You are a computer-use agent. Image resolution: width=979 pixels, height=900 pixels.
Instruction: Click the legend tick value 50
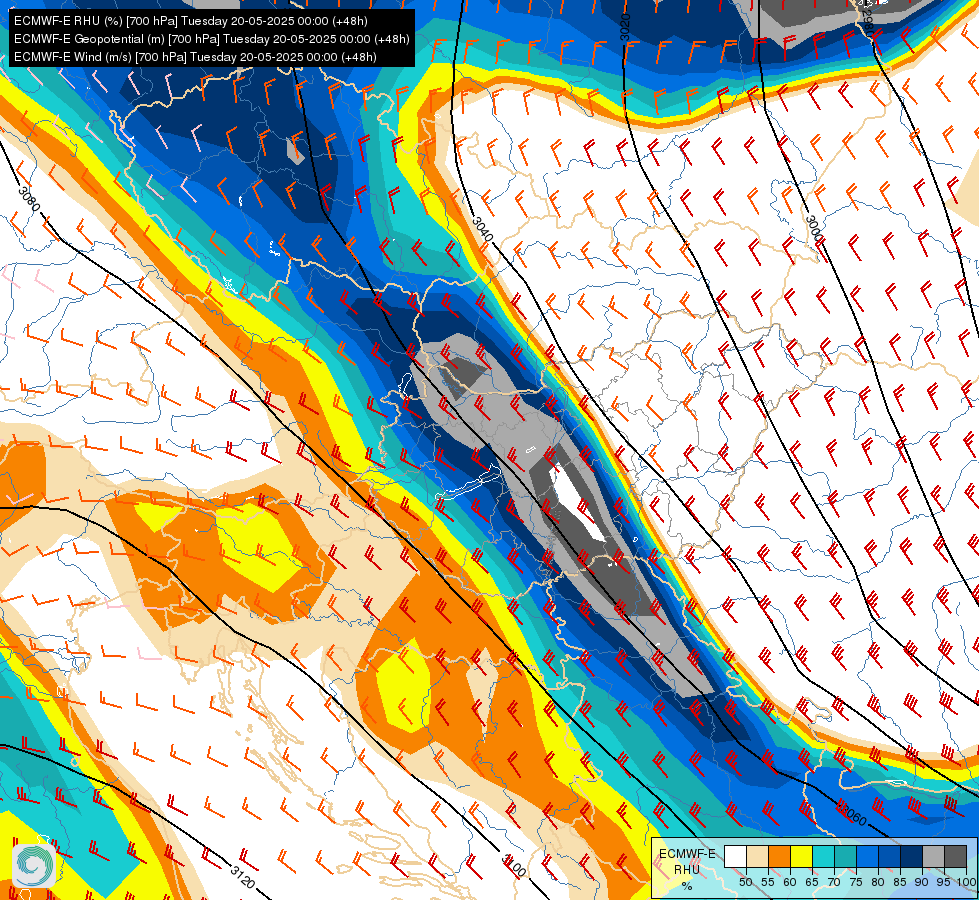pyautogui.click(x=745, y=882)
